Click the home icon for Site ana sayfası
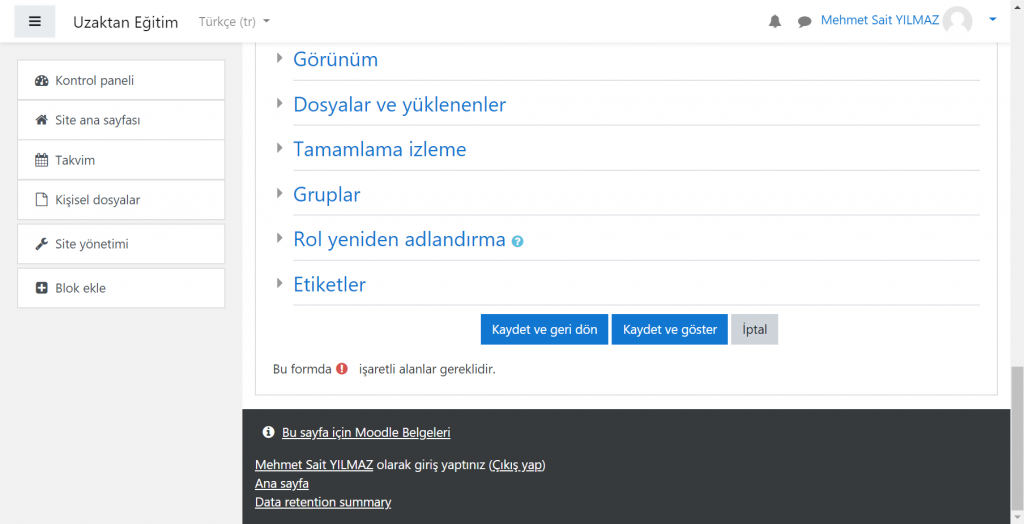This screenshot has width=1024, height=524. (42, 120)
